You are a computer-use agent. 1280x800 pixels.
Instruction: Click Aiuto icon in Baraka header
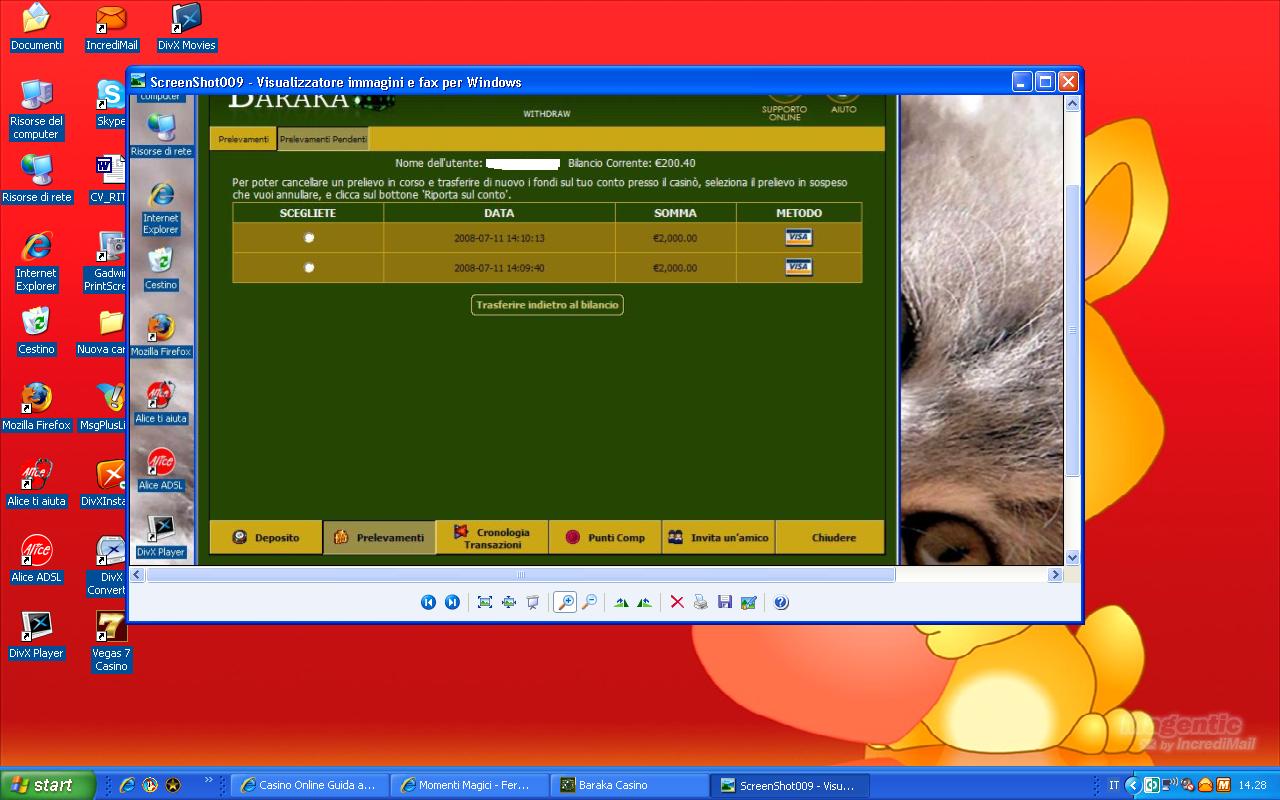pos(843,103)
